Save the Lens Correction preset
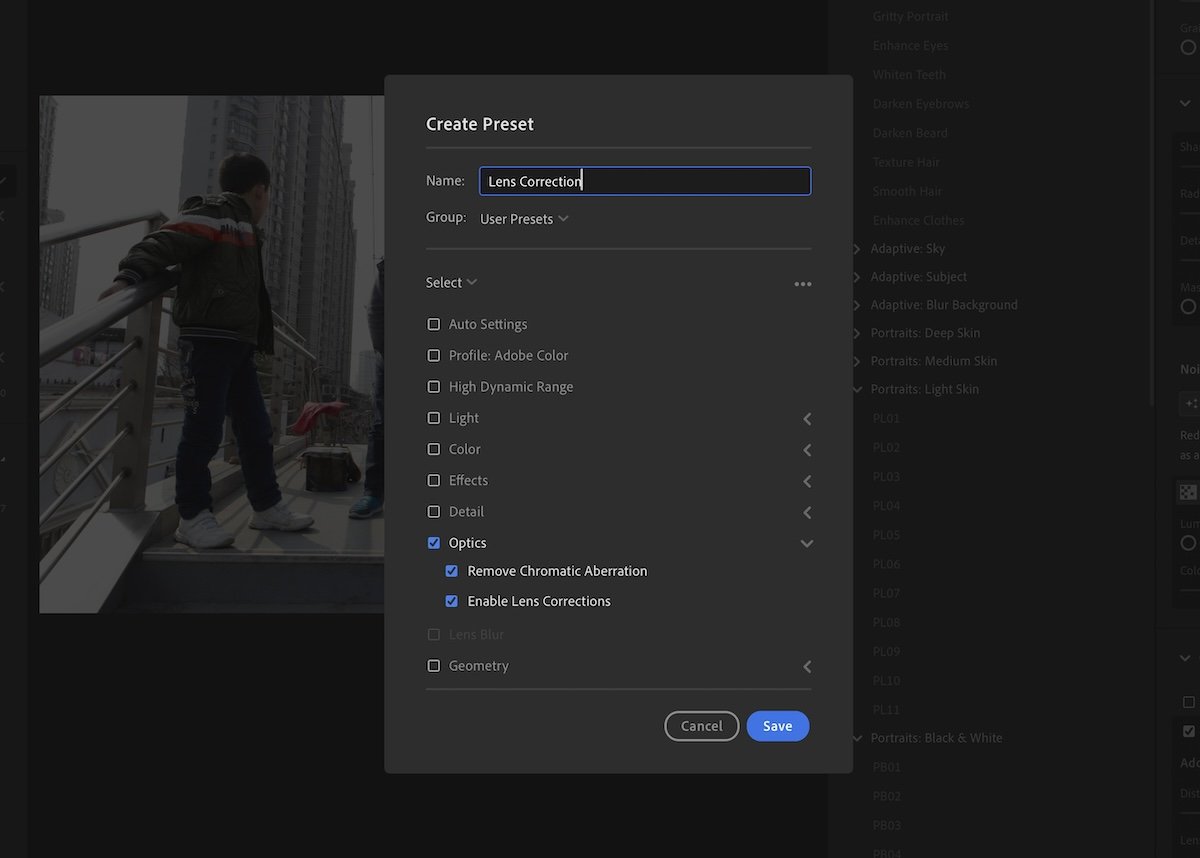This screenshot has height=858, width=1200. coord(778,726)
